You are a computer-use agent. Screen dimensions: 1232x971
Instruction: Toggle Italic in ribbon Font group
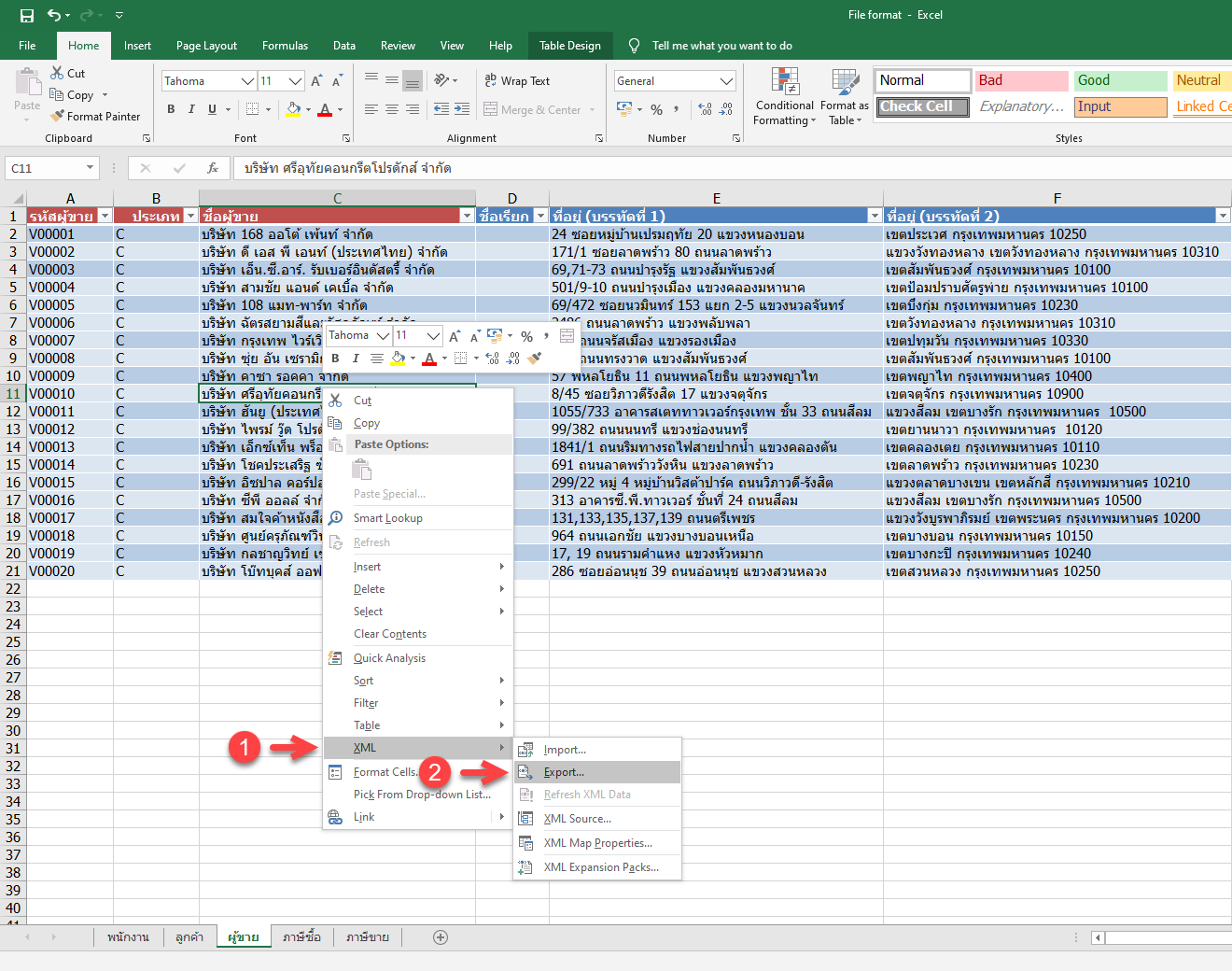191,109
